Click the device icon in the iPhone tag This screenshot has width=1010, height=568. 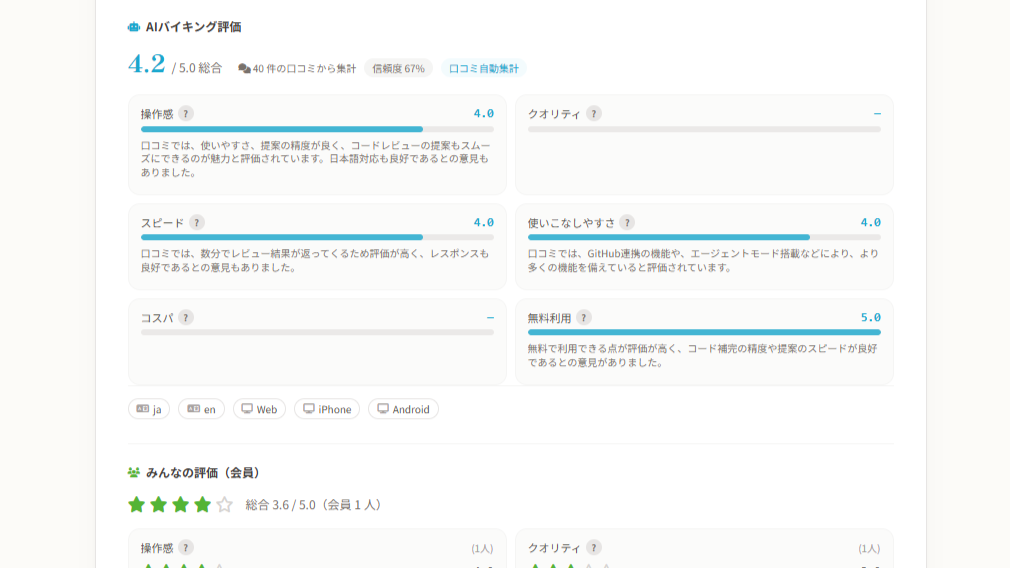309,409
